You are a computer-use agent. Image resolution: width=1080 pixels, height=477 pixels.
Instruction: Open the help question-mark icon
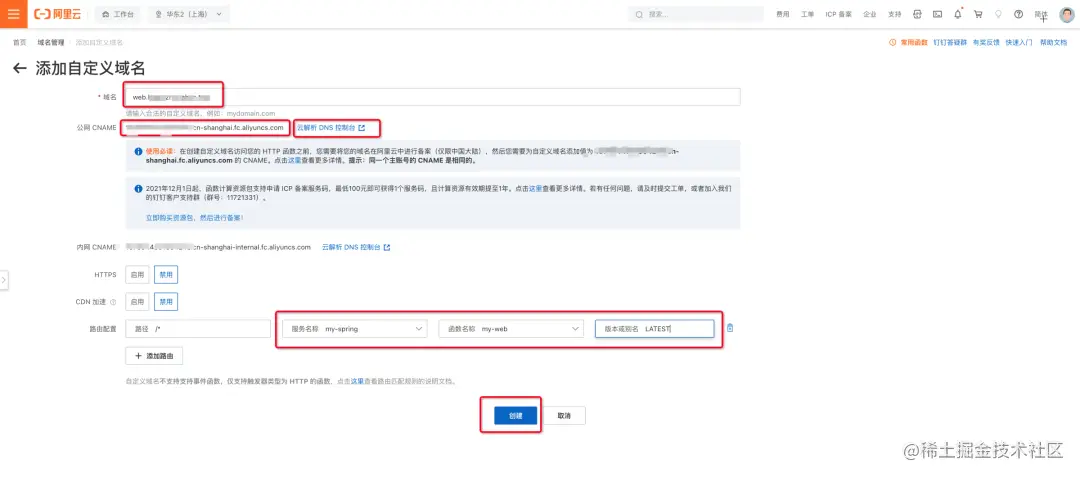coord(1018,14)
